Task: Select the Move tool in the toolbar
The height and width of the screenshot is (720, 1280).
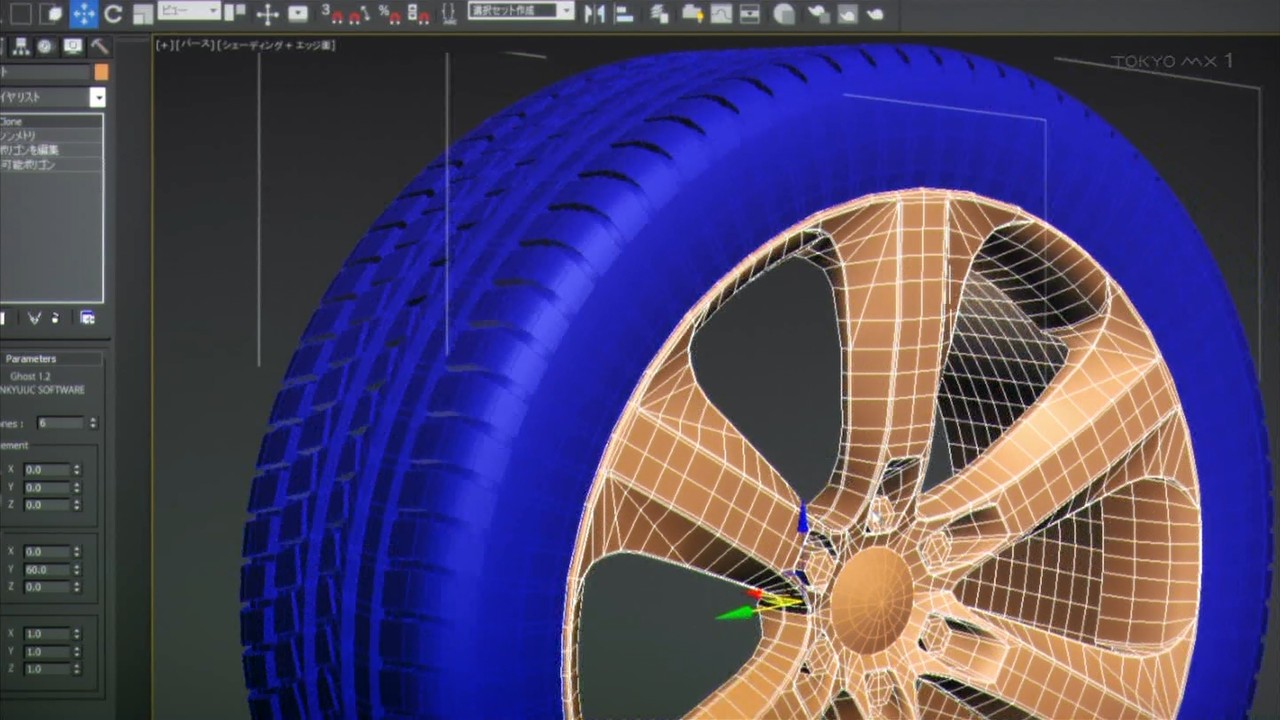Action: (x=84, y=14)
